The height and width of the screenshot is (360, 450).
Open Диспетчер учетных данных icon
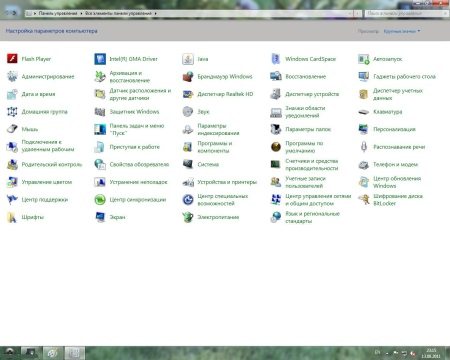[364, 94]
